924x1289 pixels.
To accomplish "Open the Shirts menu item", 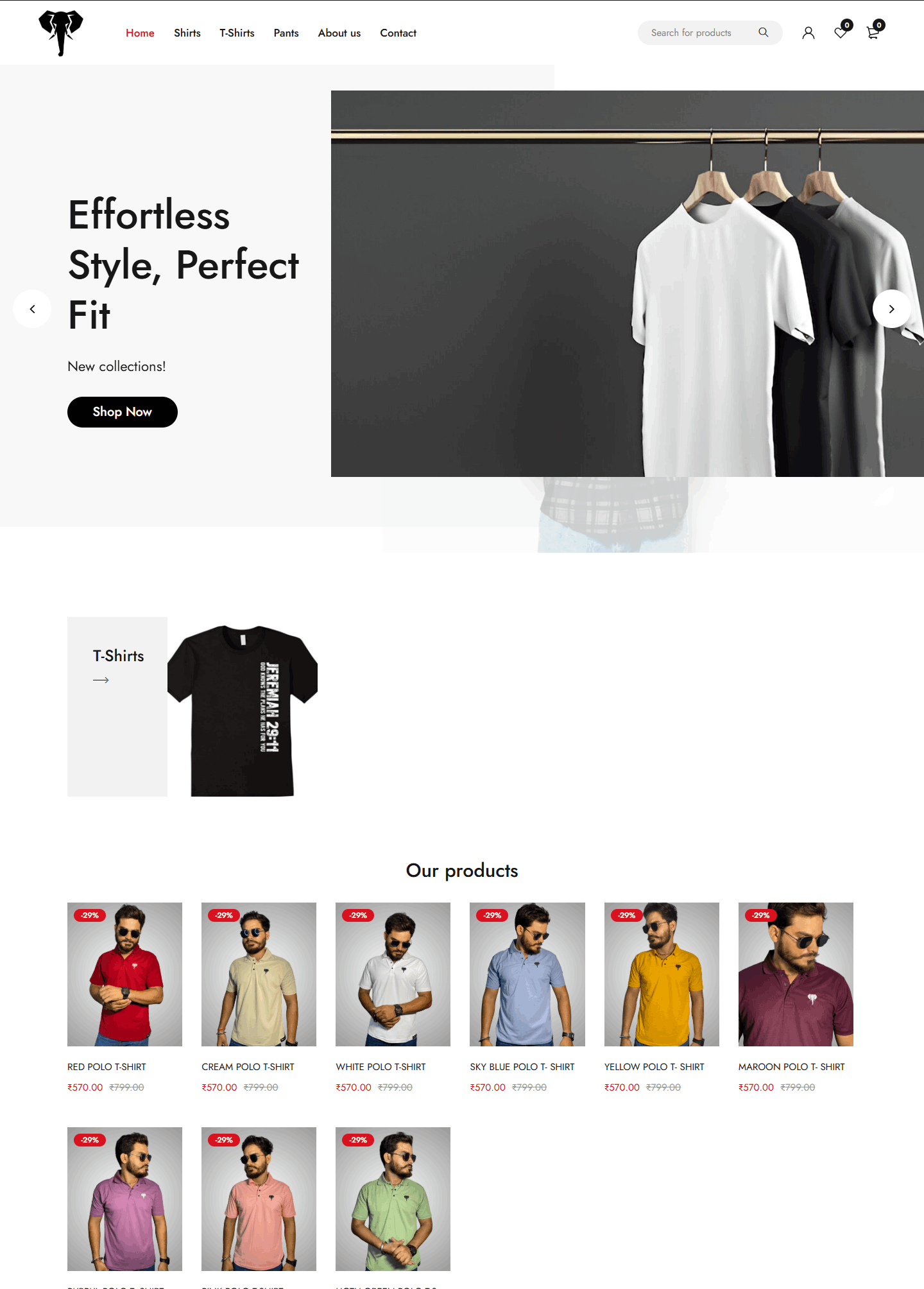I will (187, 33).
